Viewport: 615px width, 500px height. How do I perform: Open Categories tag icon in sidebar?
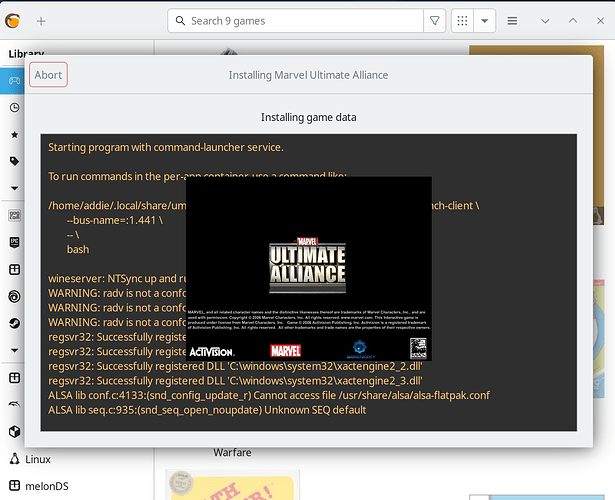click(15, 161)
